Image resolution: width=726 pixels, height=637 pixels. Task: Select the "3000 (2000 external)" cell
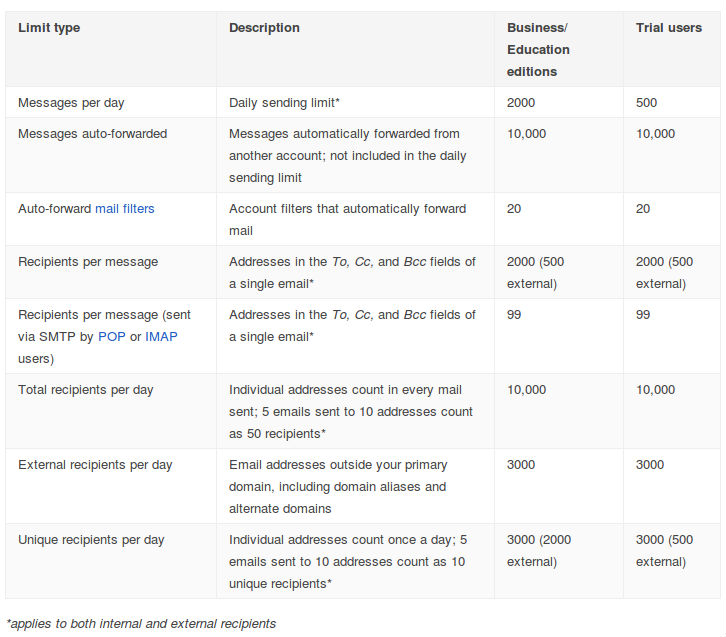pyautogui.click(x=542, y=551)
